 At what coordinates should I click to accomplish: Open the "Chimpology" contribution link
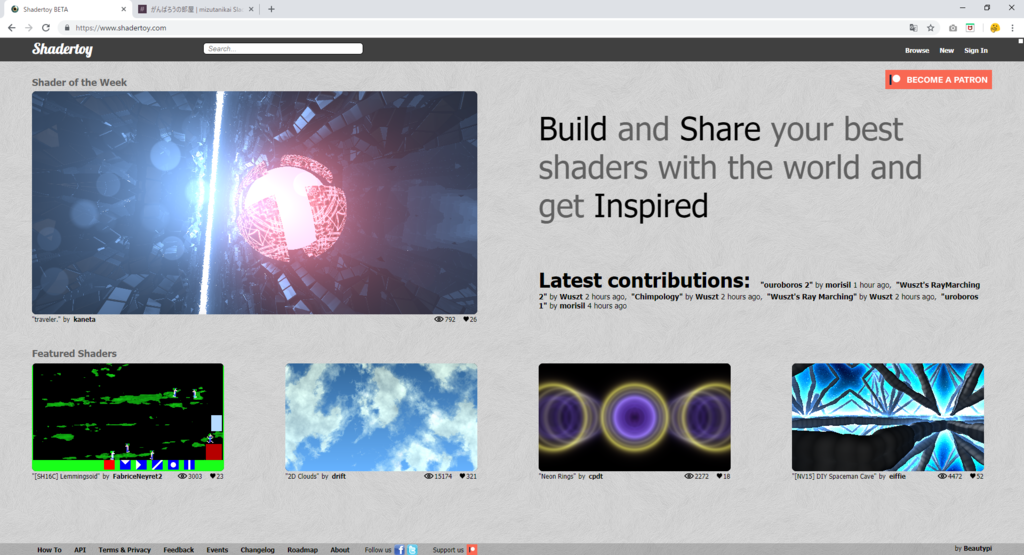coord(657,296)
